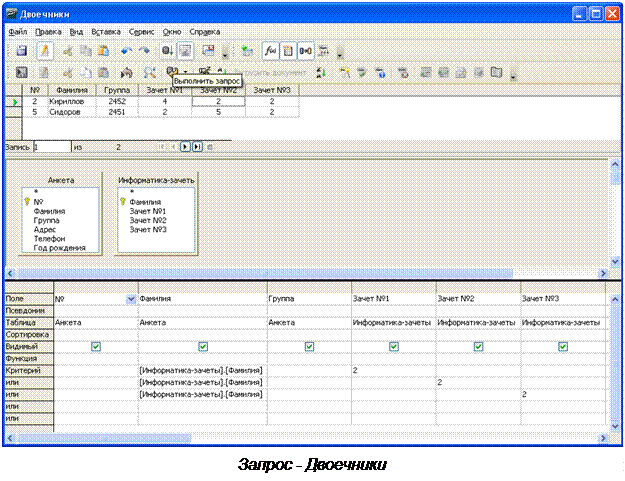Open the Сервис menu
This screenshot has height=481, width=625.
pos(141,32)
